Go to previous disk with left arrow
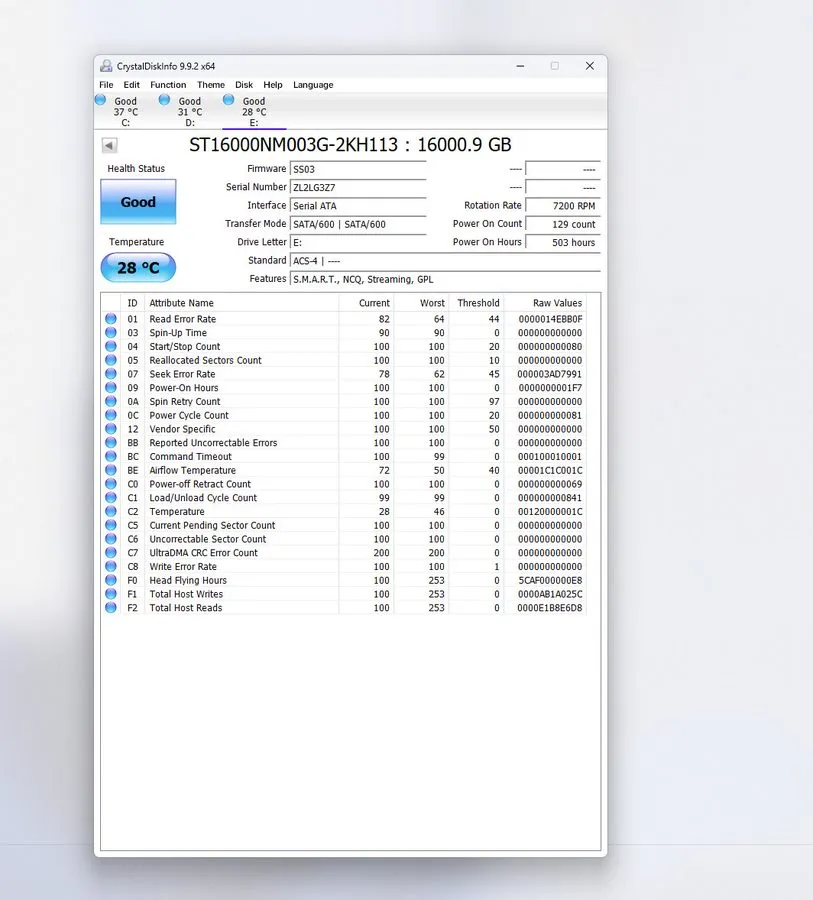Image resolution: width=813 pixels, height=900 pixels. point(109,145)
